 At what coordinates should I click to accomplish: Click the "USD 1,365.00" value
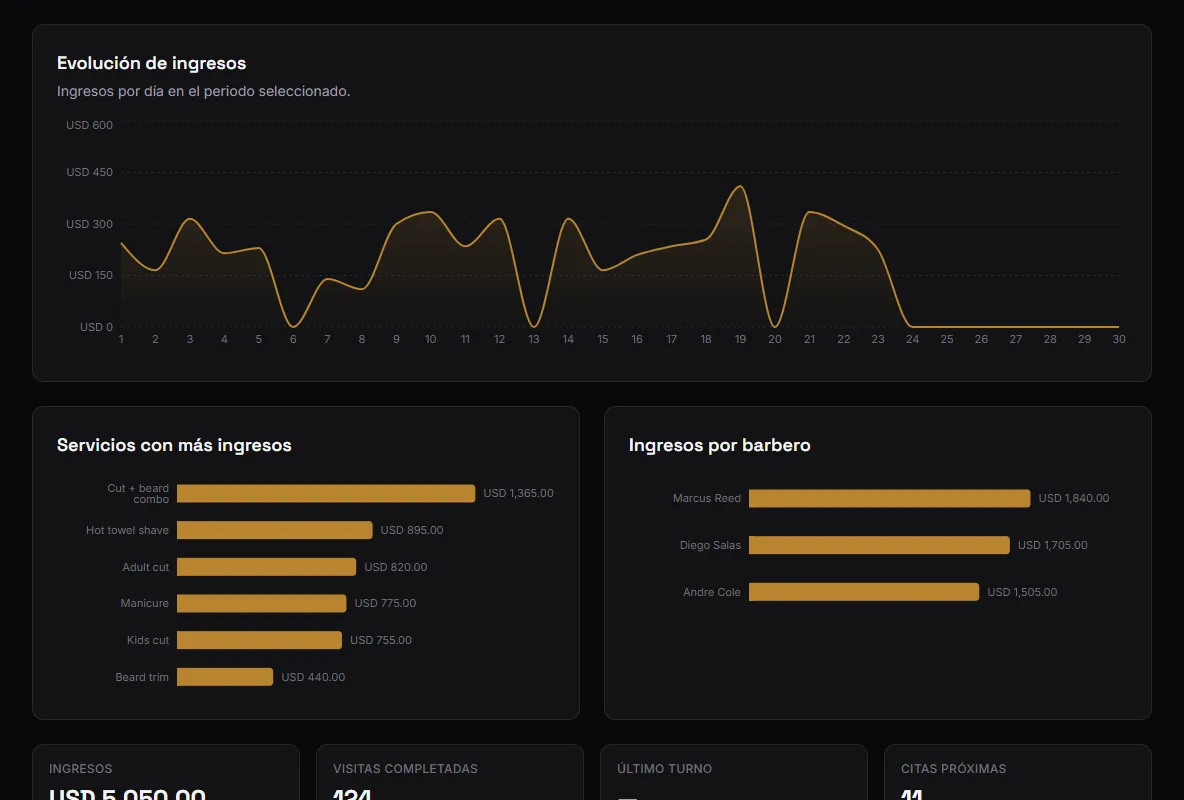[x=519, y=493]
